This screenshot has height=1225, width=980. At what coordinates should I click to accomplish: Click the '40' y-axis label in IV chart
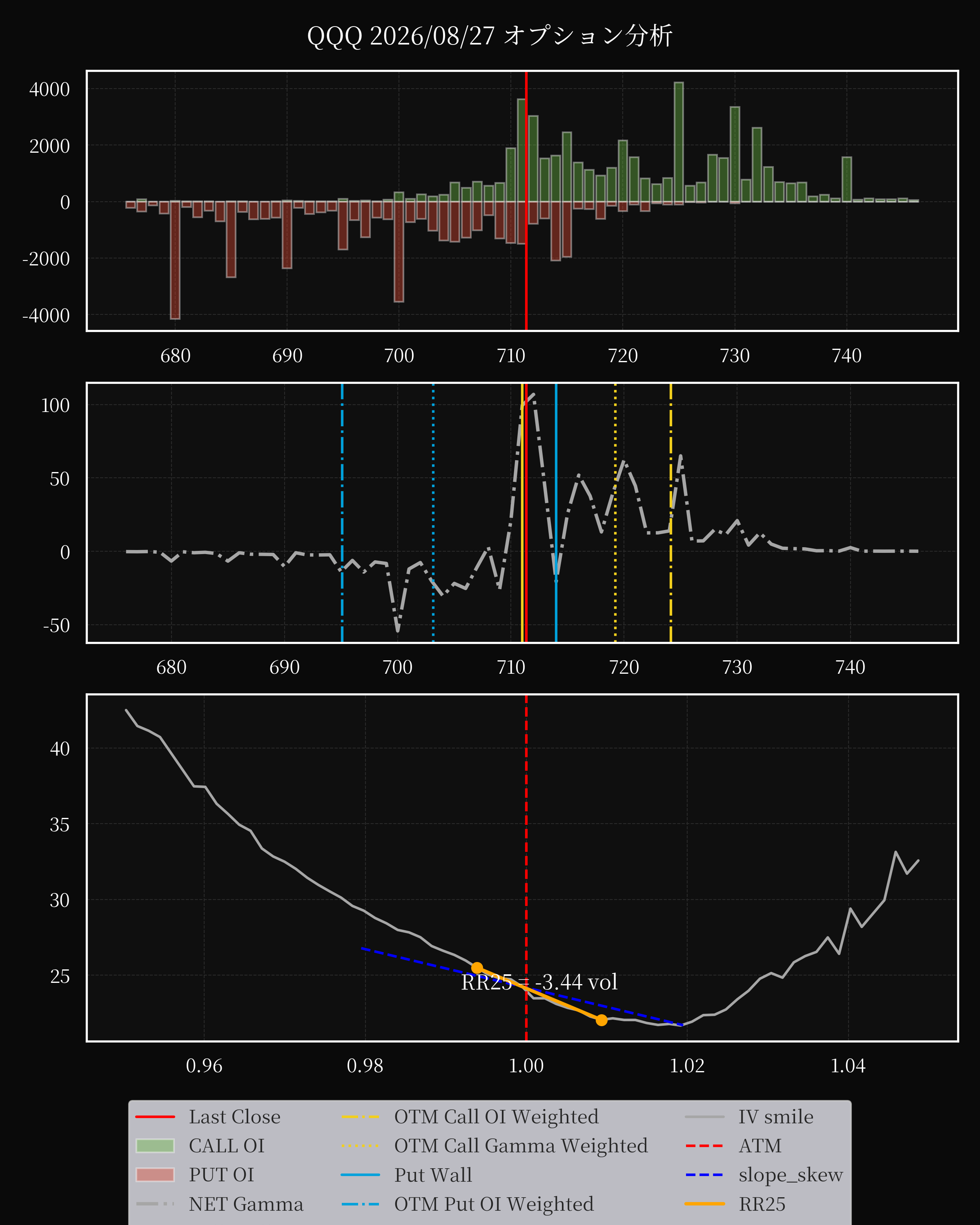coord(60,748)
